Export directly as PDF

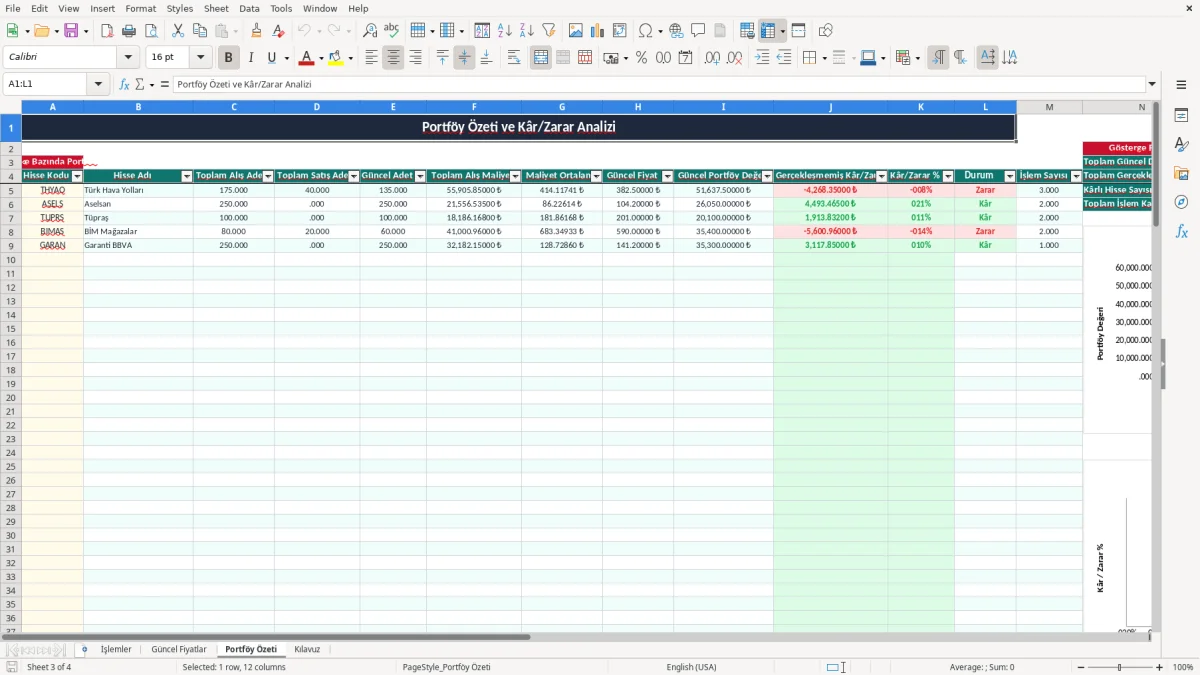(107, 31)
